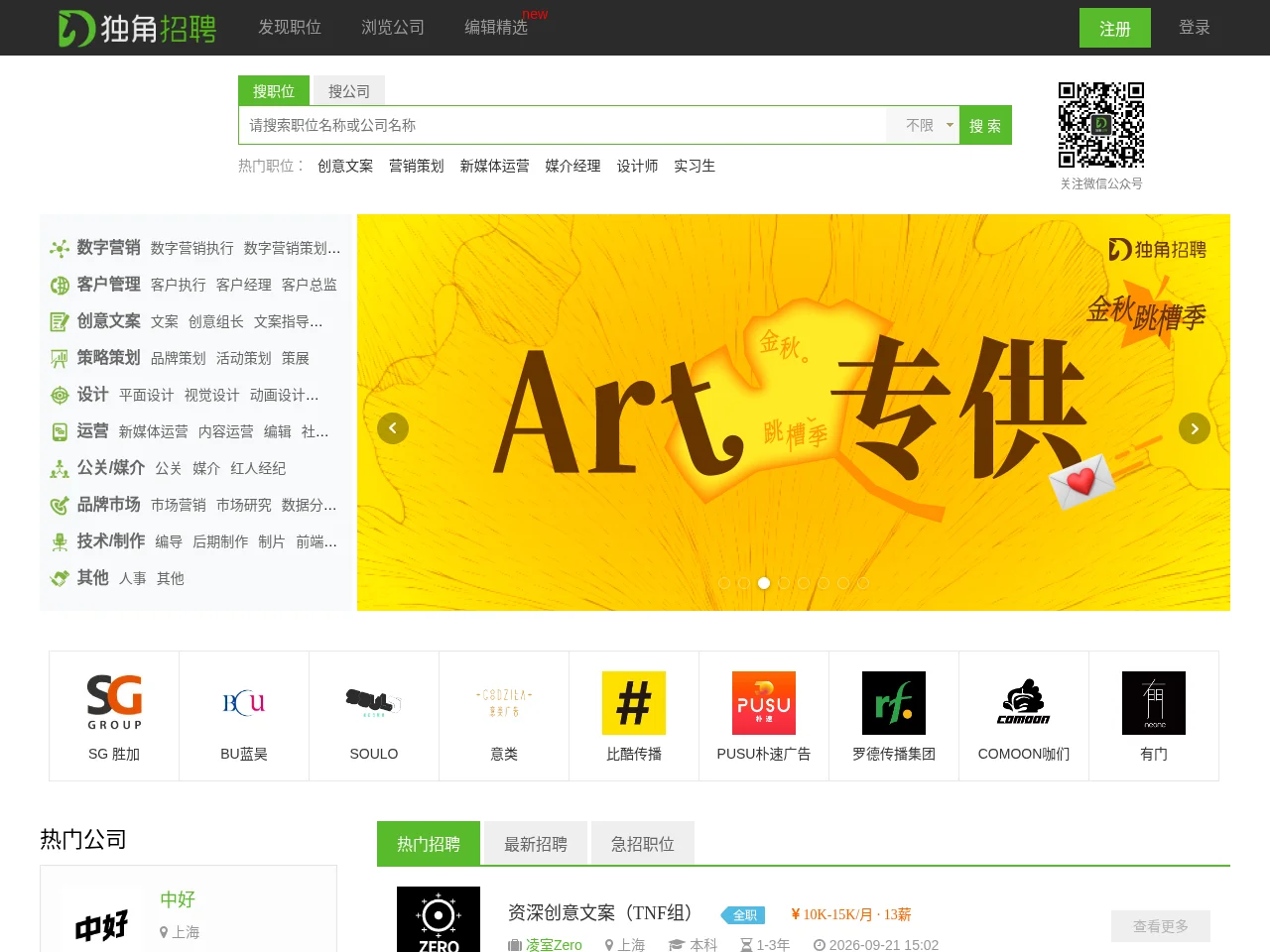Click the 查看更多 button
The height and width of the screenshot is (952, 1270).
(x=1161, y=926)
